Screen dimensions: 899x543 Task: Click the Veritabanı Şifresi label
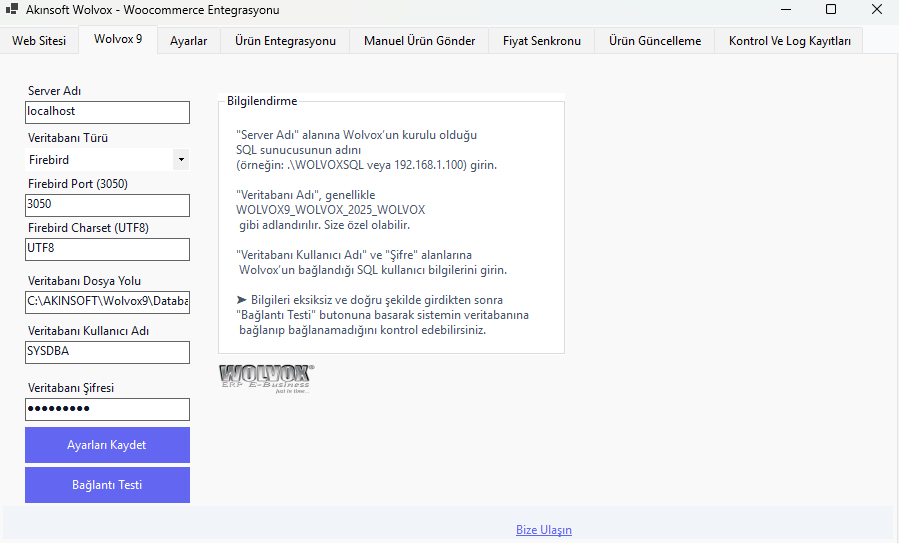coord(71,388)
